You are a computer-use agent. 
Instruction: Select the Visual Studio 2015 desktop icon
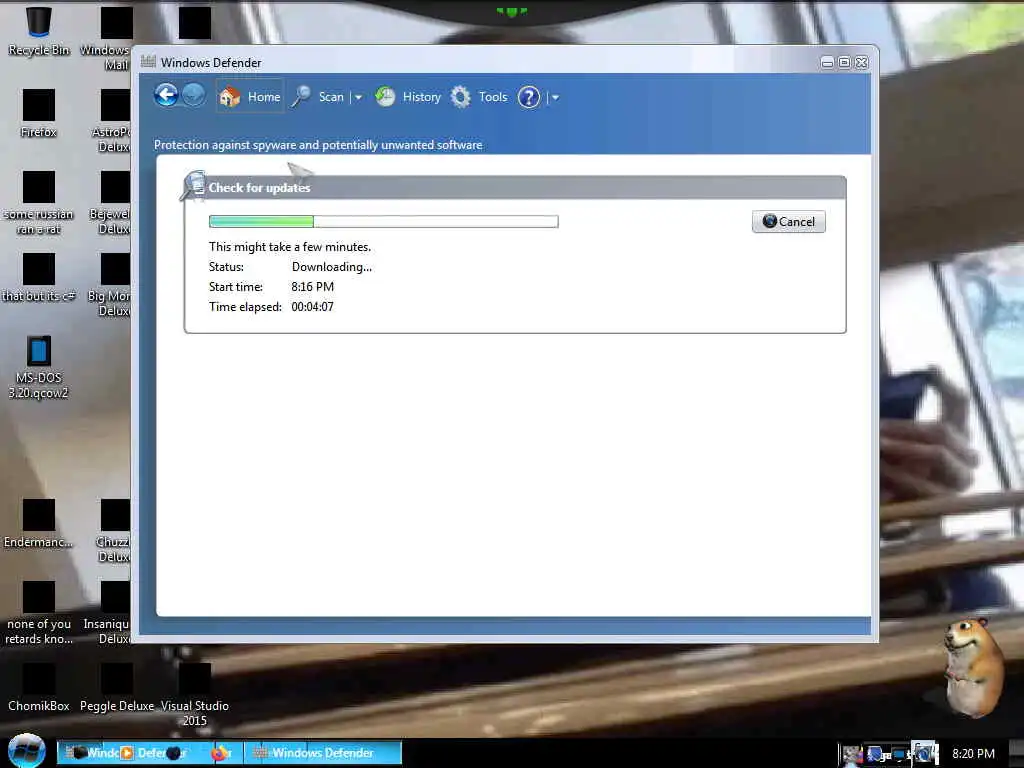click(x=195, y=696)
